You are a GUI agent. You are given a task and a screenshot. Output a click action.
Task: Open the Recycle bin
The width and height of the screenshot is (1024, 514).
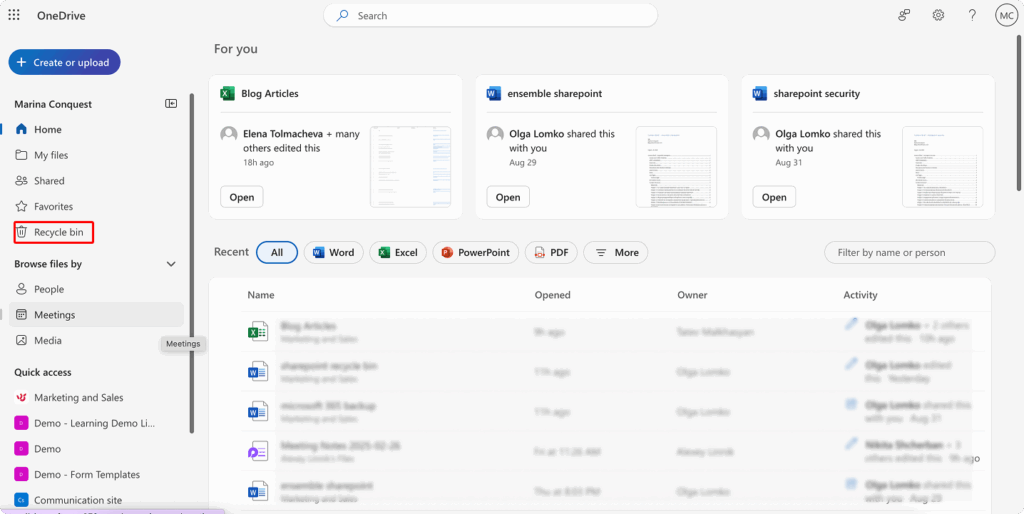[54, 232]
